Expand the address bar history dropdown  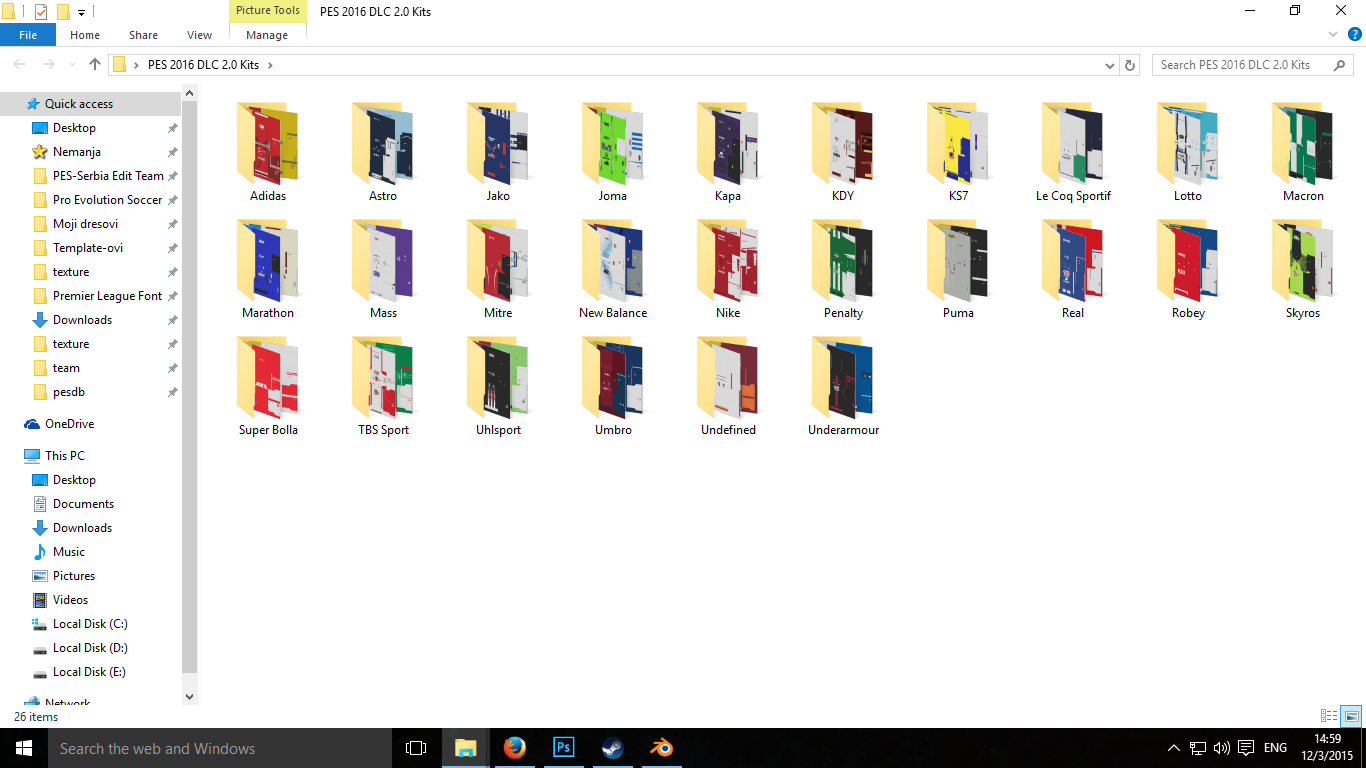click(1110, 65)
